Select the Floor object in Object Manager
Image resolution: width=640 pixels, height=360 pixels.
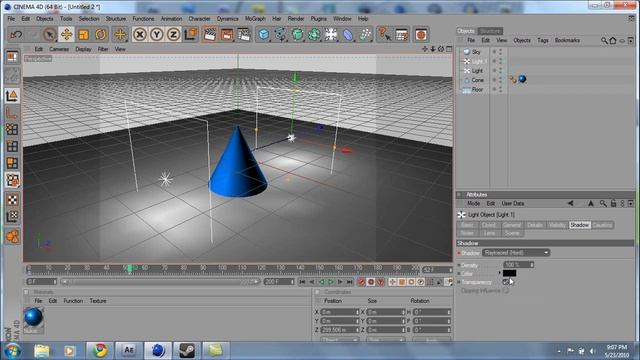coord(478,89)
